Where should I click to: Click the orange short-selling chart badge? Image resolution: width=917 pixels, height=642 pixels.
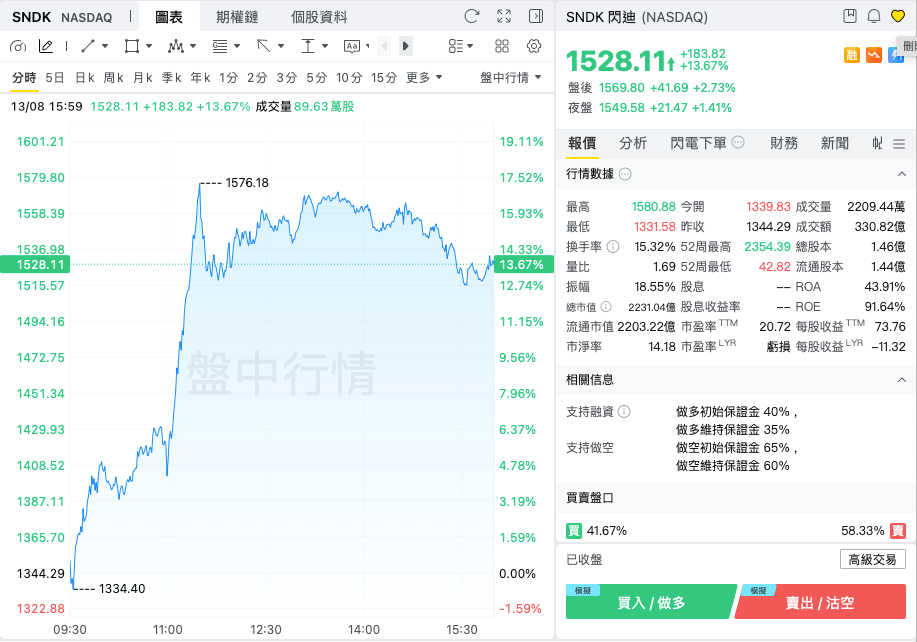click(874, 55)
